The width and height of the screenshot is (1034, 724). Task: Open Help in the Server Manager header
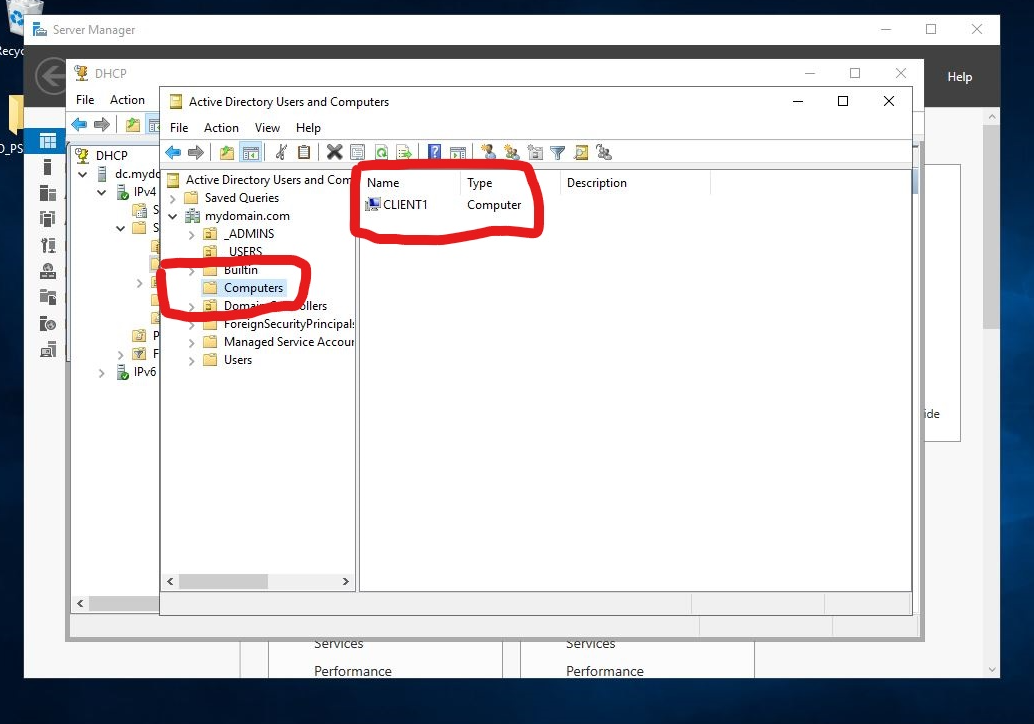coord(959,77)
